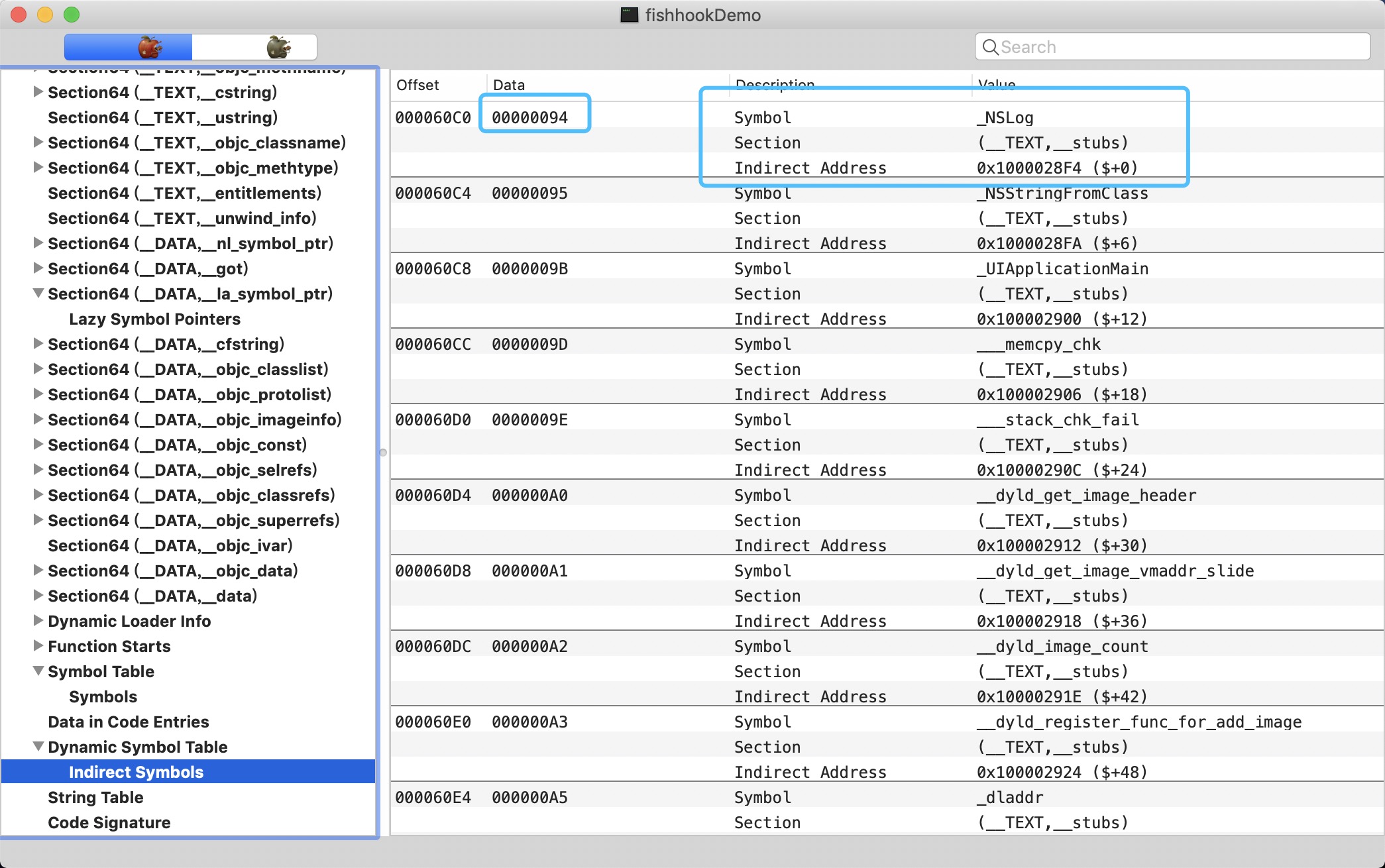Screen dimensions: 1385x868
Task: Click the search magnifier icon
Action: pos(990,47)
